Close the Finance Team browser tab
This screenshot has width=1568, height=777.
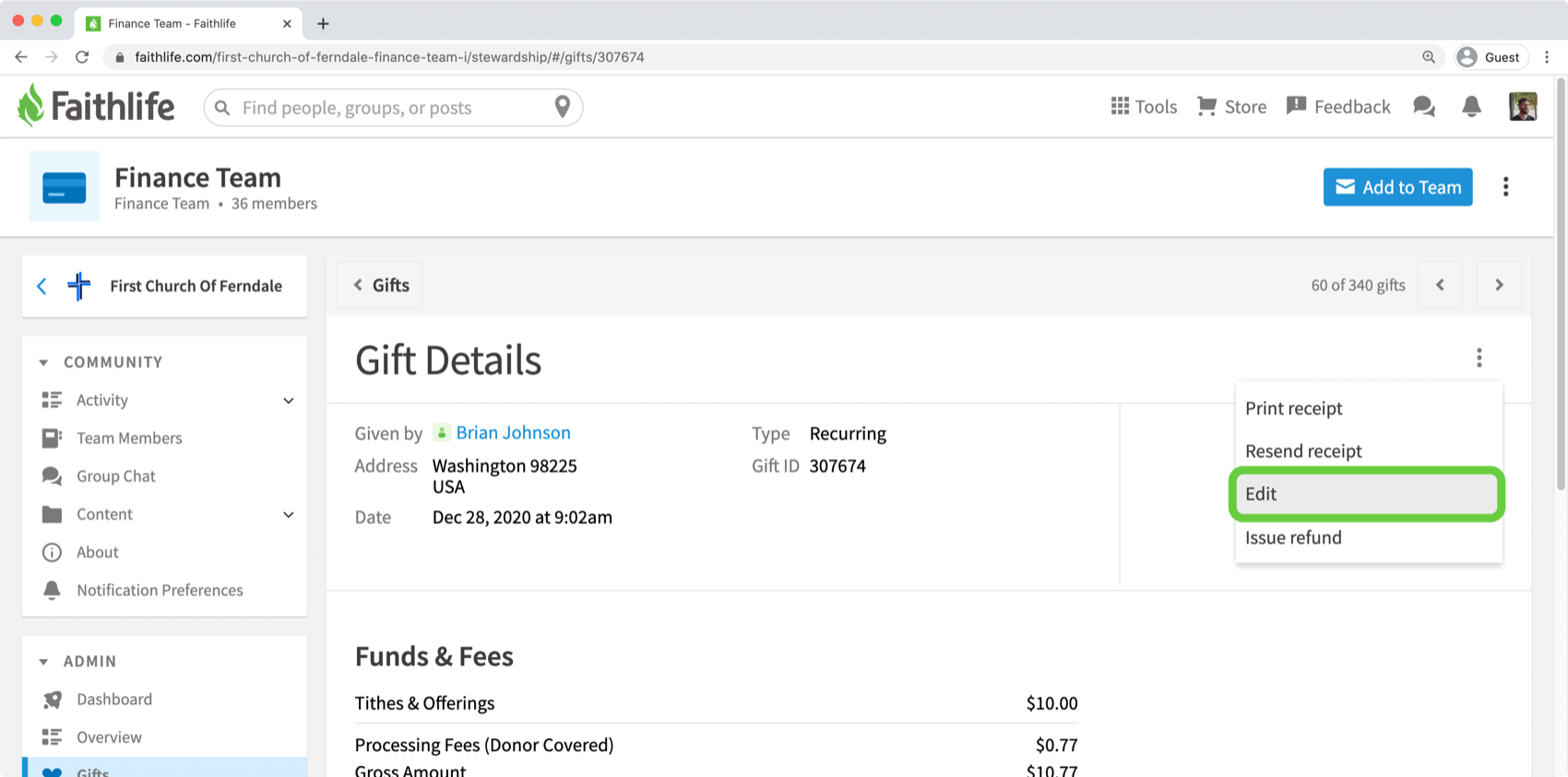pyautogui.click(x=287, y=24)
